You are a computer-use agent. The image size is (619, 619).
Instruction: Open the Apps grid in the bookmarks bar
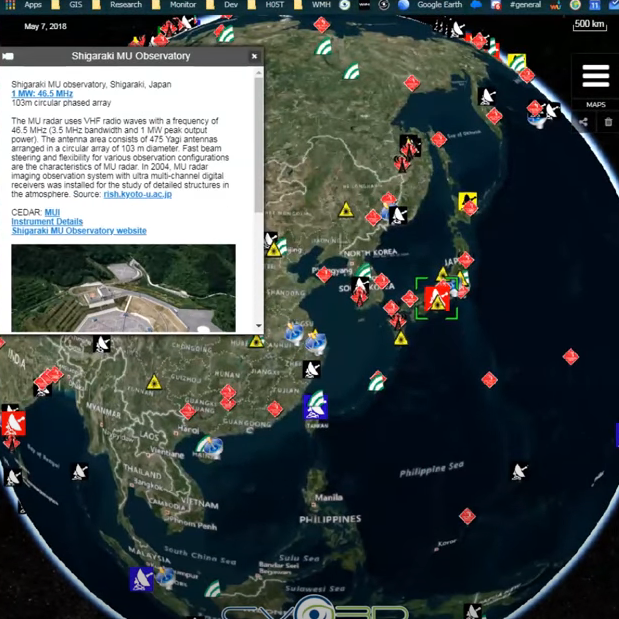coord(10,5)
